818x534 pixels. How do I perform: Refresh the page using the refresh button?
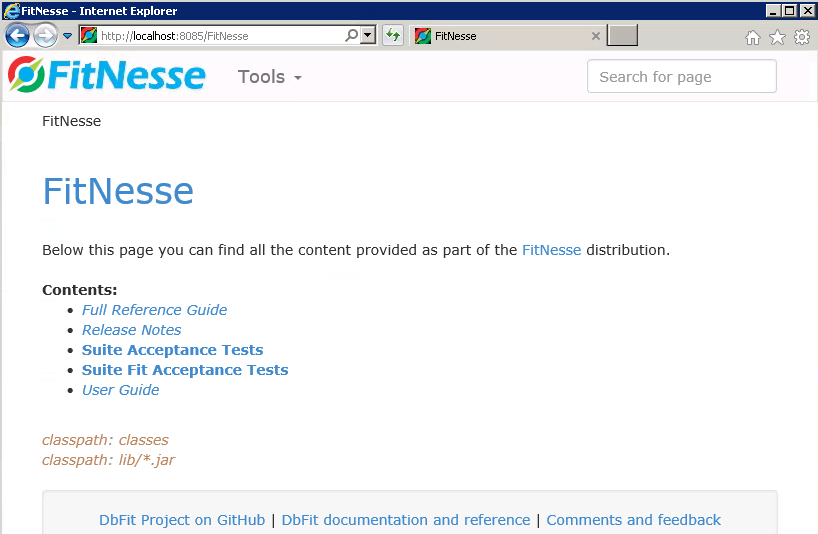point(393,35)
